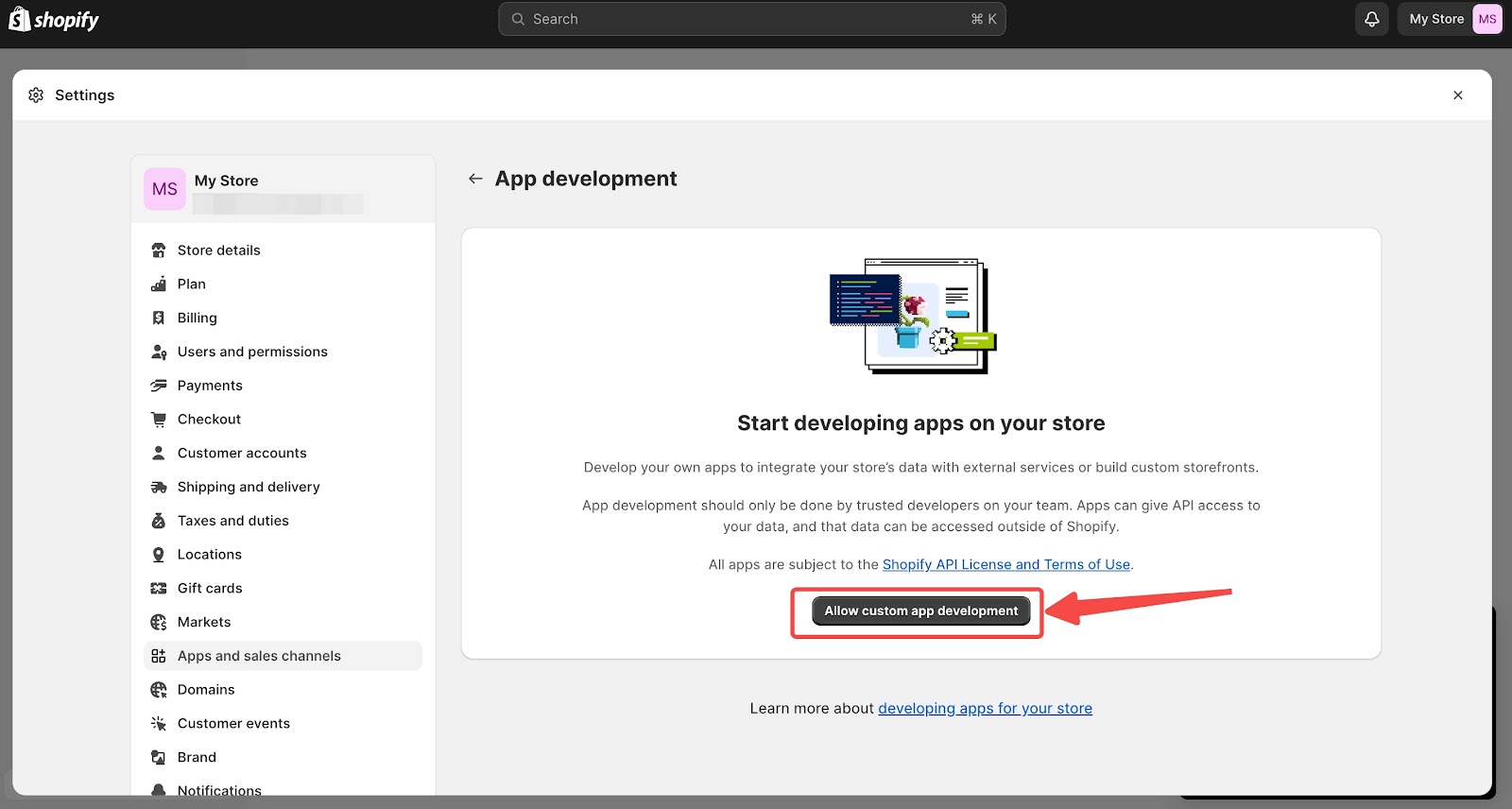This screenshot has height=809, width=1512.
Task: Click the search magnifier icon
Action: [518, 19]
